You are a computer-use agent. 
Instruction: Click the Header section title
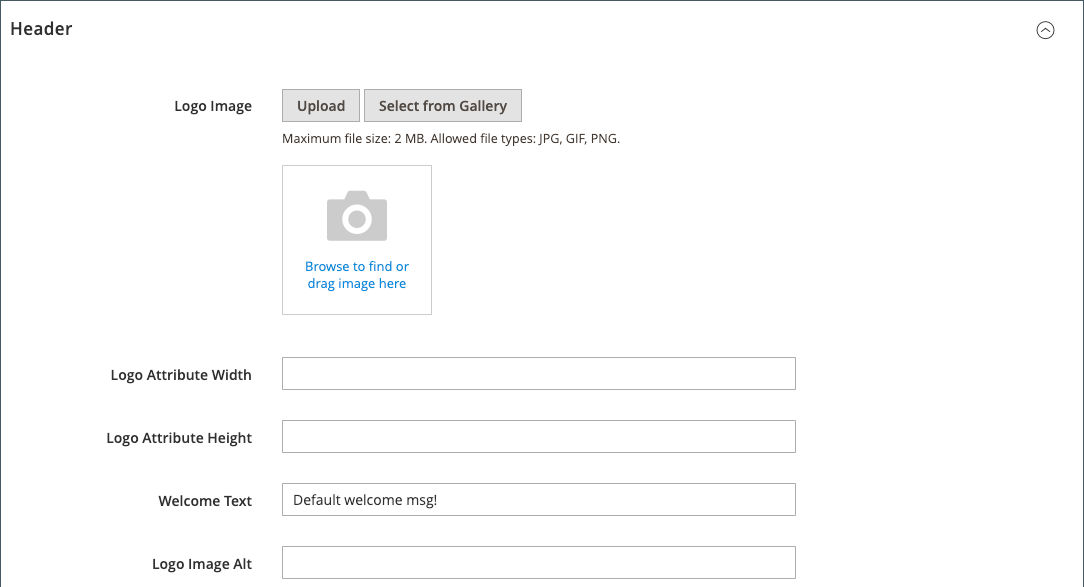(x=41, y=29)
